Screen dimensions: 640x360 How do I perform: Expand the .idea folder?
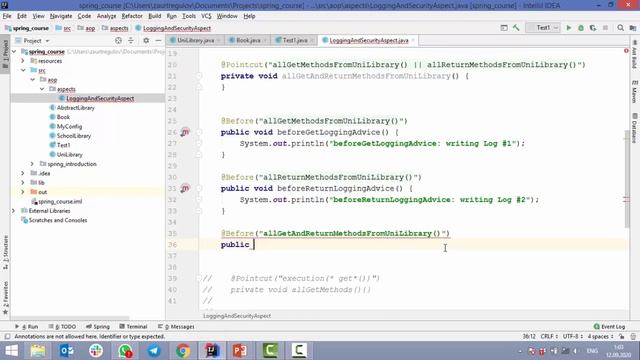tap(23, 173)
